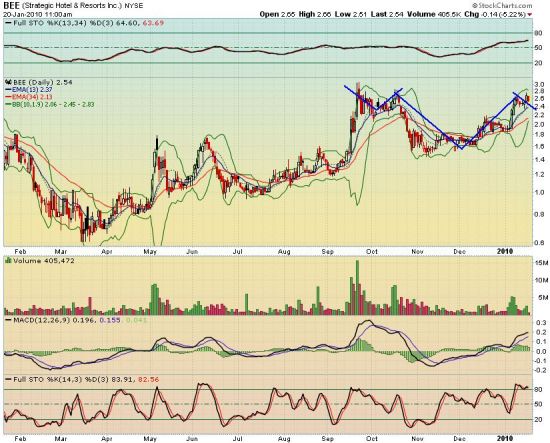Image resolution: width=550 pixels, height=443 pixels.
Task: Click the Nov label on the bottom time axis
Action: (x=417, y=438)
